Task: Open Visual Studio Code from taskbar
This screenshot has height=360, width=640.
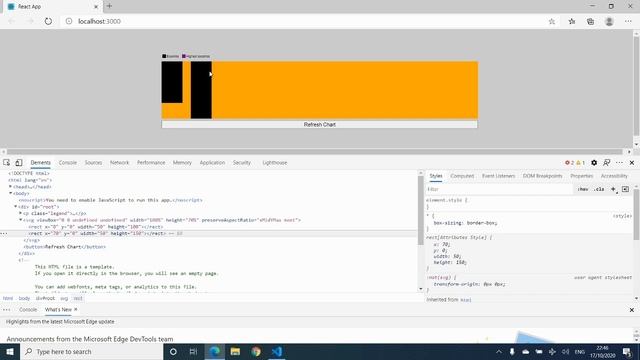Action: pyautogui.click(x=276, y=351)
